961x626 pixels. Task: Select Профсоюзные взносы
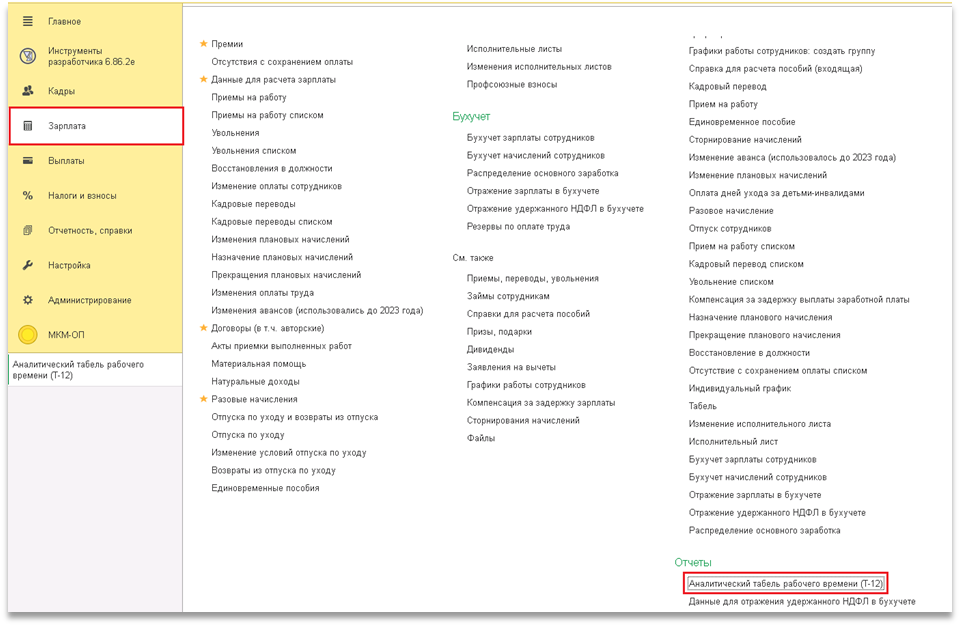pyautogui.click(x=511, y=84)
